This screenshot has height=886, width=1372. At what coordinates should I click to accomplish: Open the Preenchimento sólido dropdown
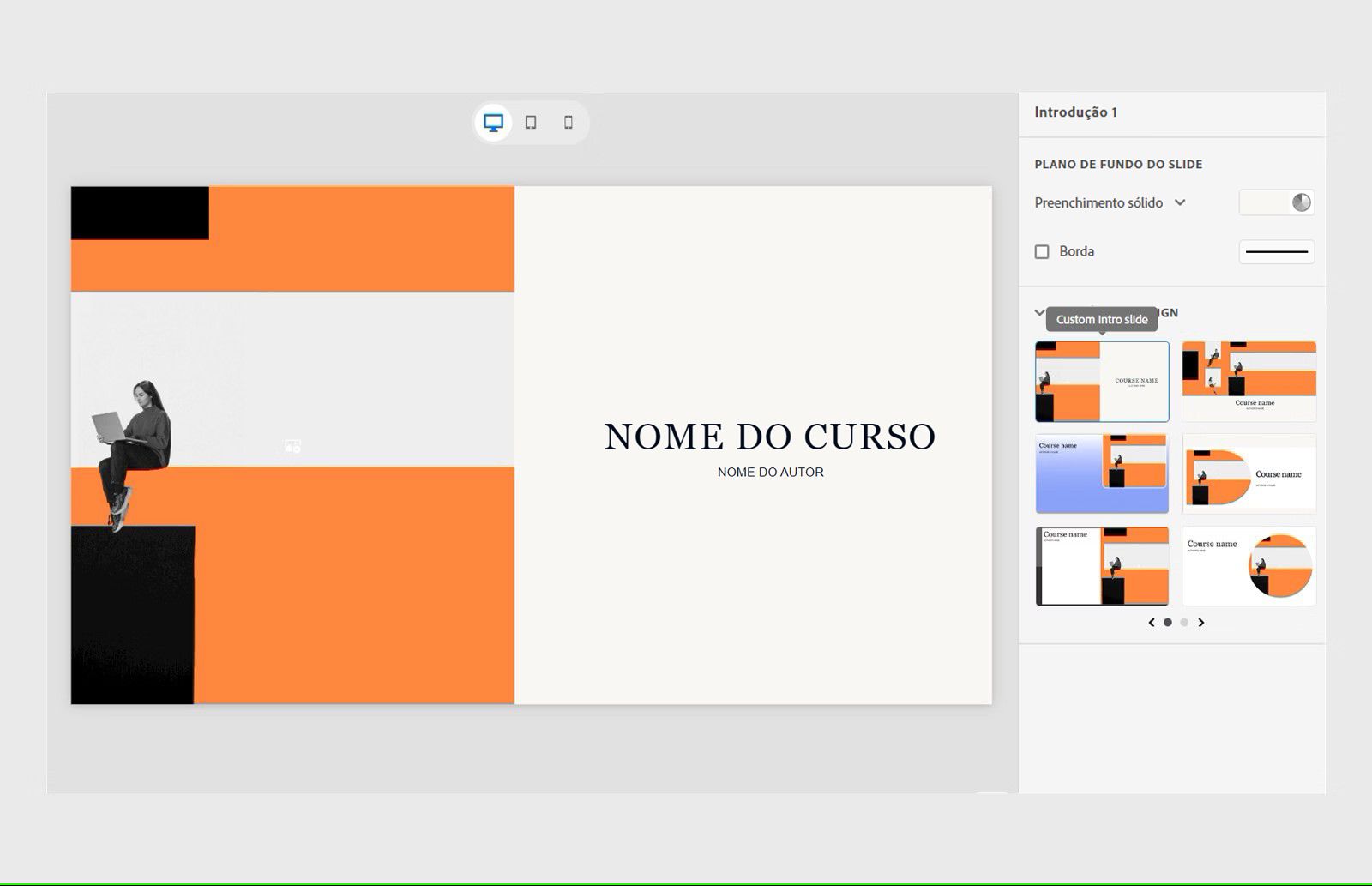click(1099, 202)
